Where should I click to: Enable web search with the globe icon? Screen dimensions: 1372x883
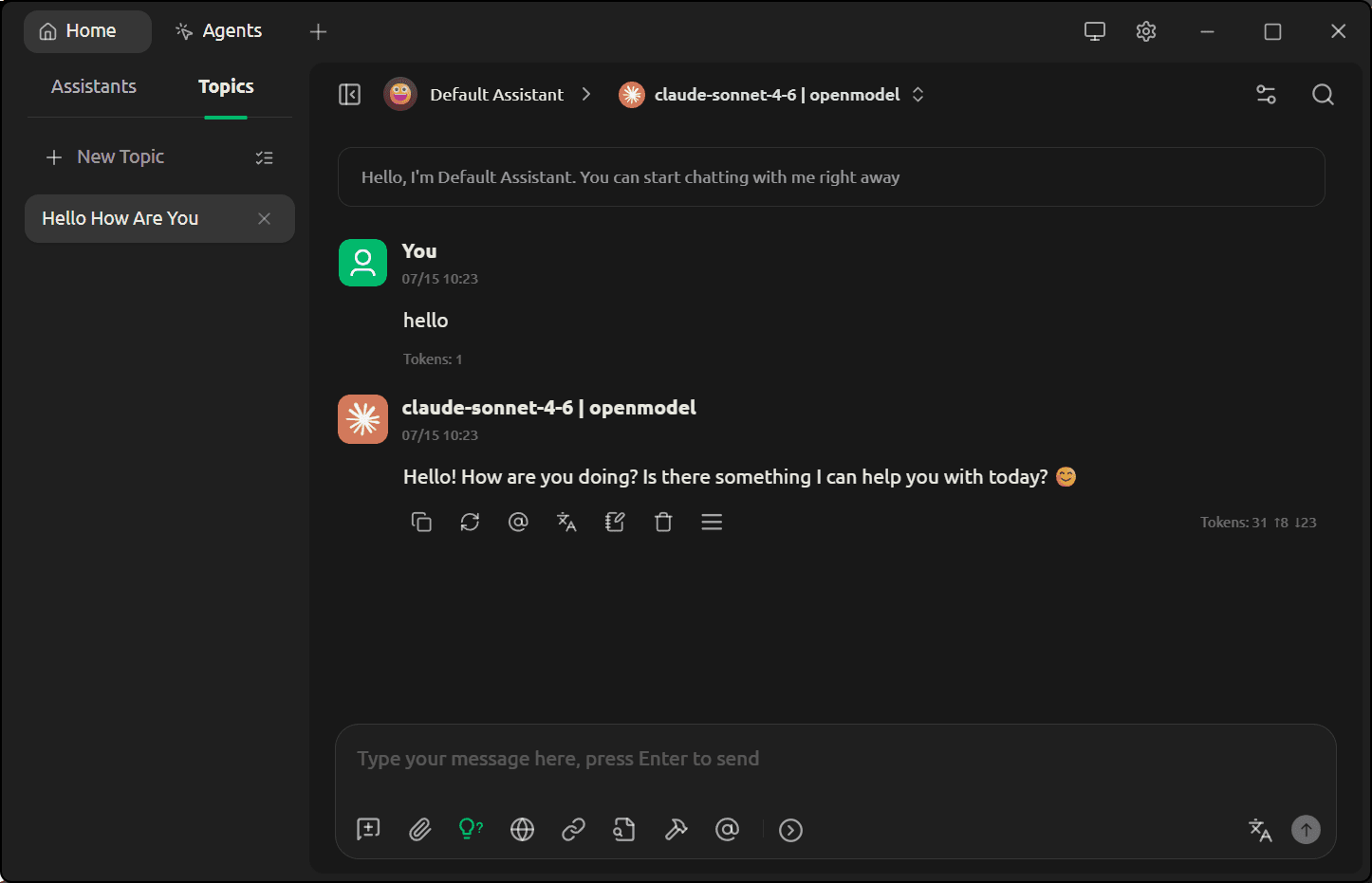pyautogui.click(x=522, y=830)
